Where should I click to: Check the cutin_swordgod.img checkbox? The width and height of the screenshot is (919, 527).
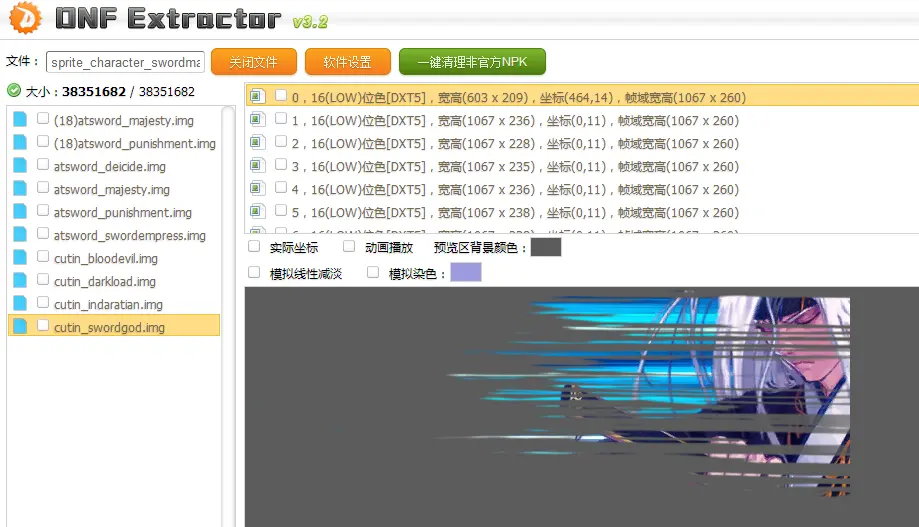coord(43,325)
